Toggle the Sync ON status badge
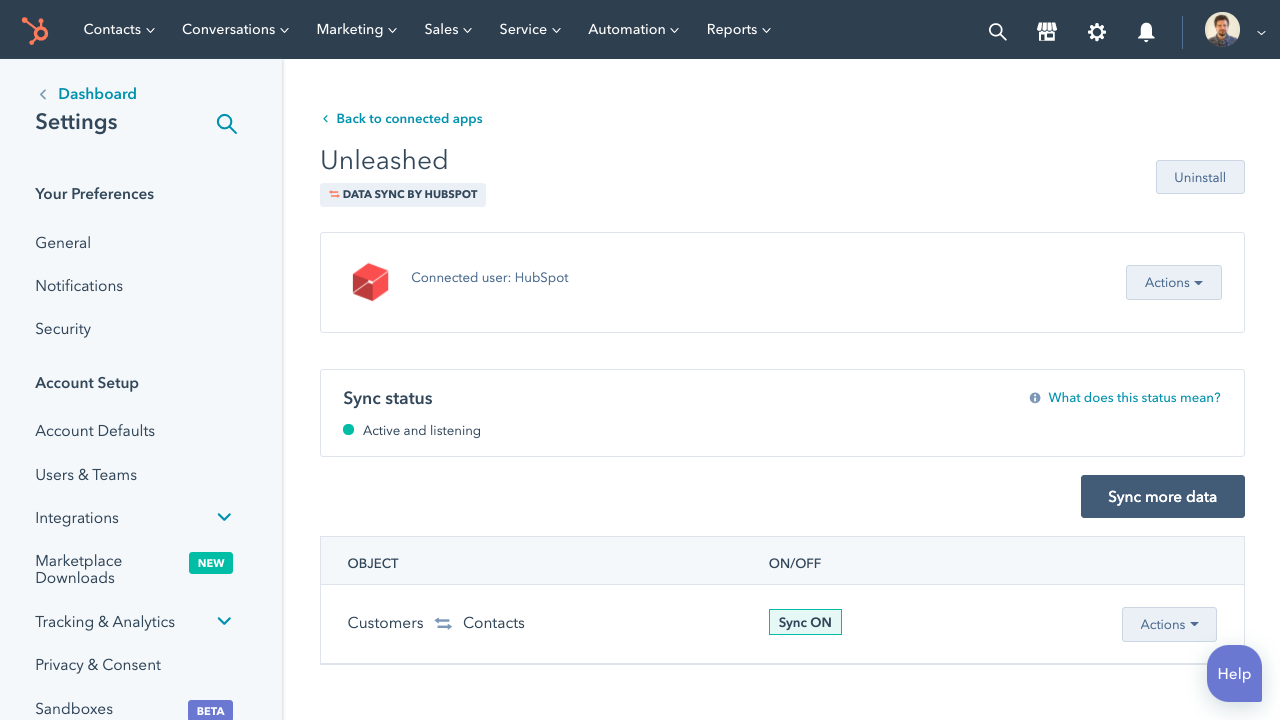The image size is (1280, 720). (805, 622)
